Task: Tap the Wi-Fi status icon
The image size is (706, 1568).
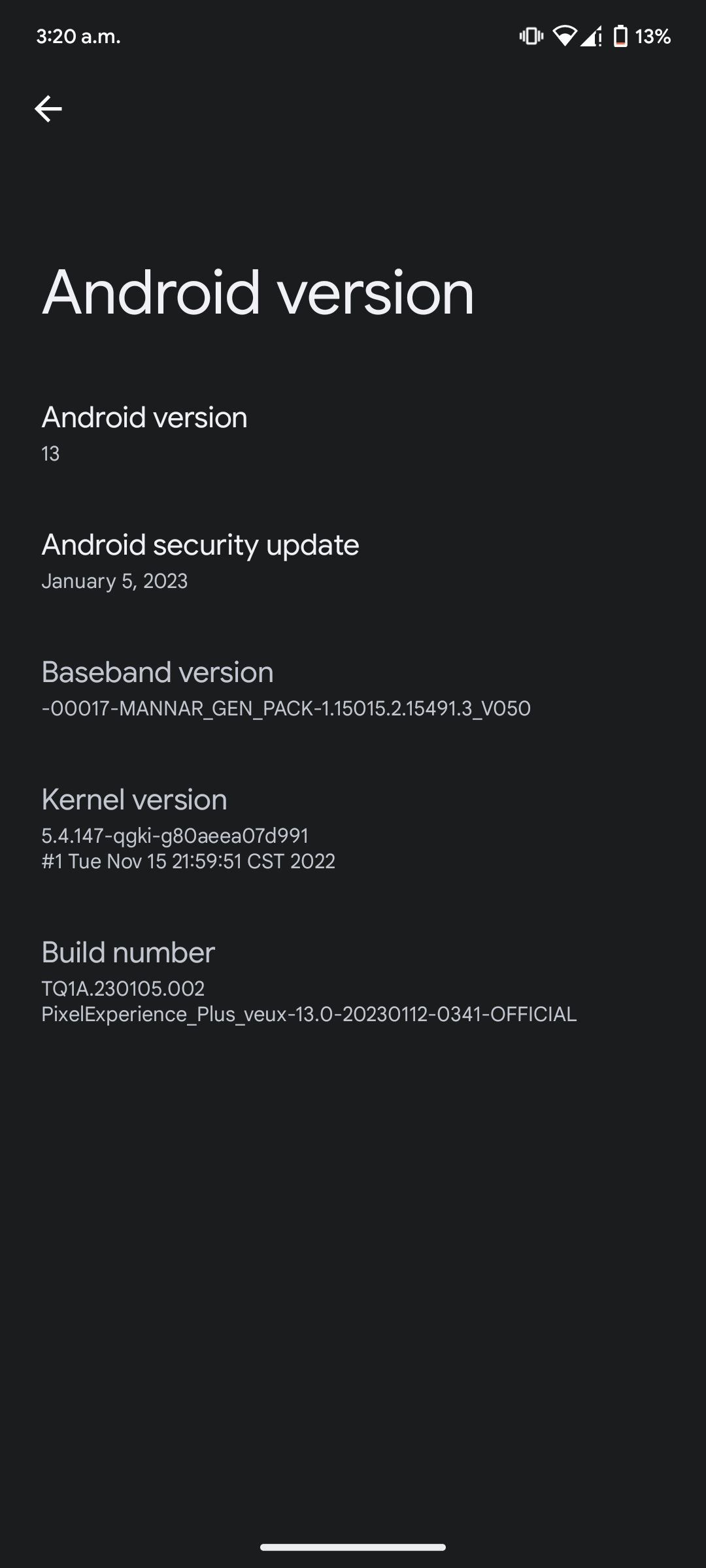Action: coord(564,37)
